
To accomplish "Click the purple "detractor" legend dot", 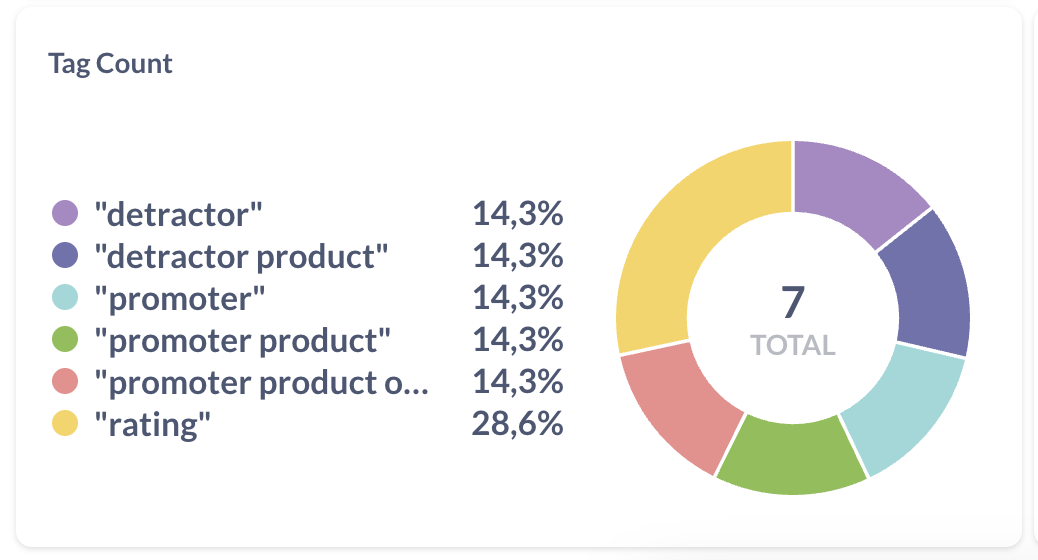I will tap(64, 213).
